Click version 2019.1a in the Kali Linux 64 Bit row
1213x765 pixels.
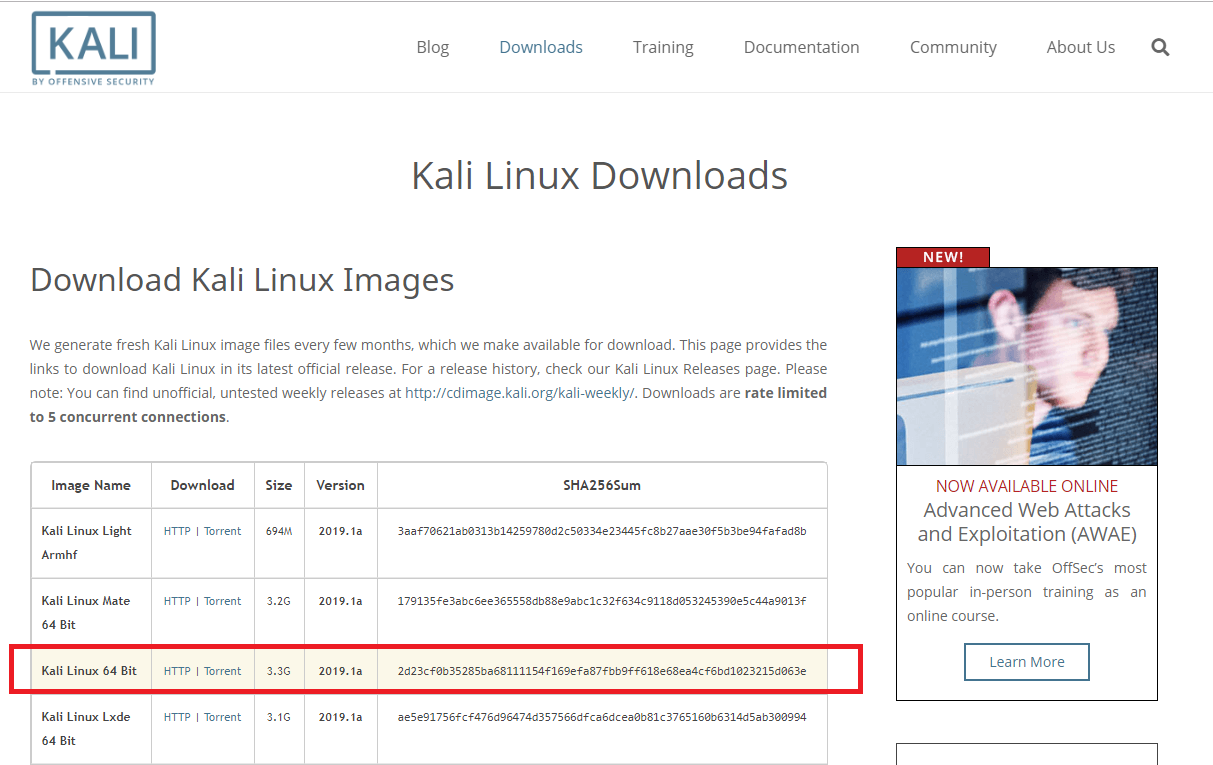[x=341, y=671]
